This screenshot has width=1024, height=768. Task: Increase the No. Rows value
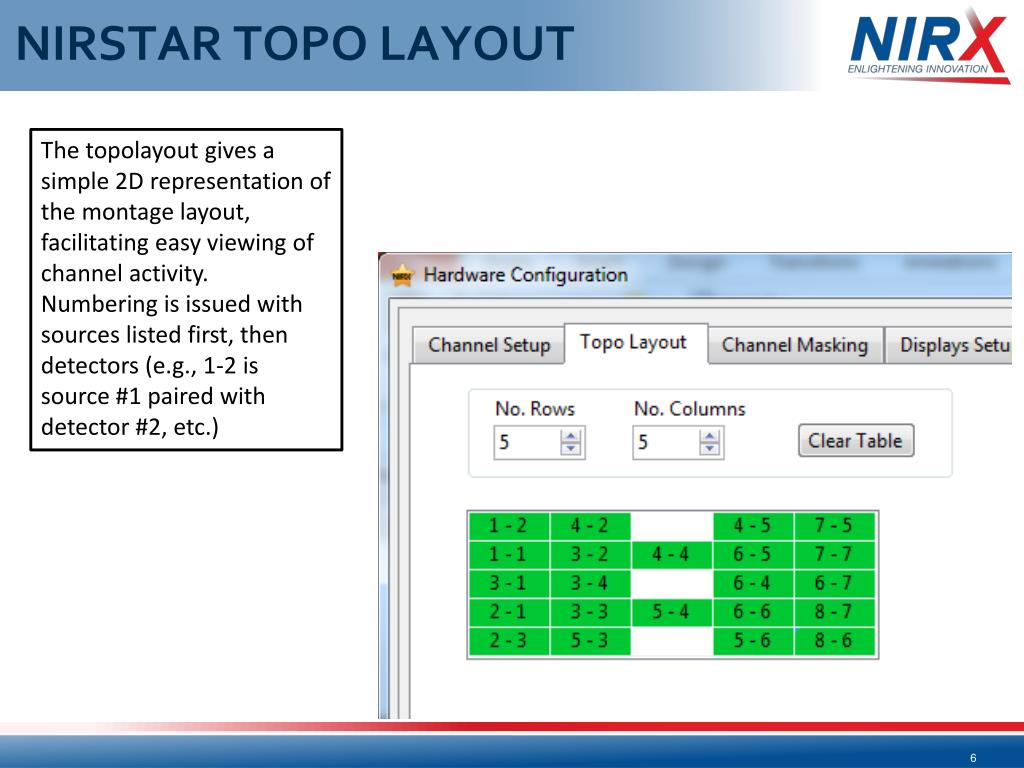571,436
